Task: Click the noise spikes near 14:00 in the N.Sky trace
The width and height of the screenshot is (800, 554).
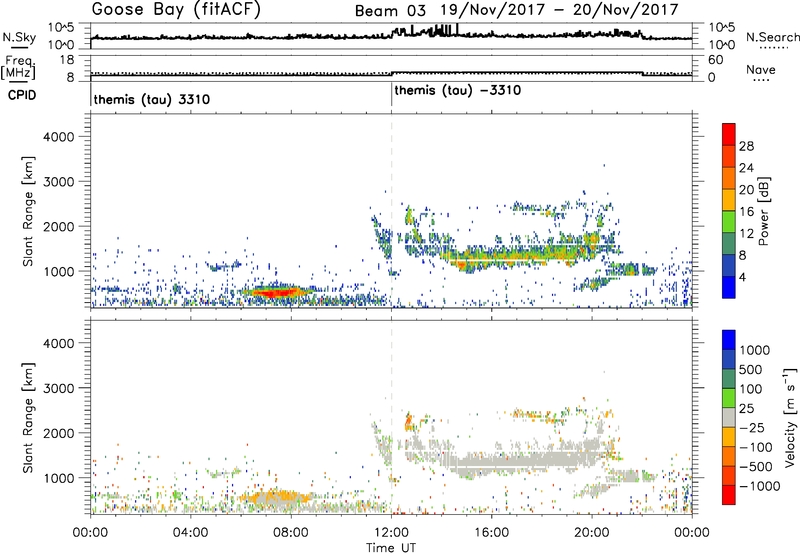Action: [x=443, y=30]
